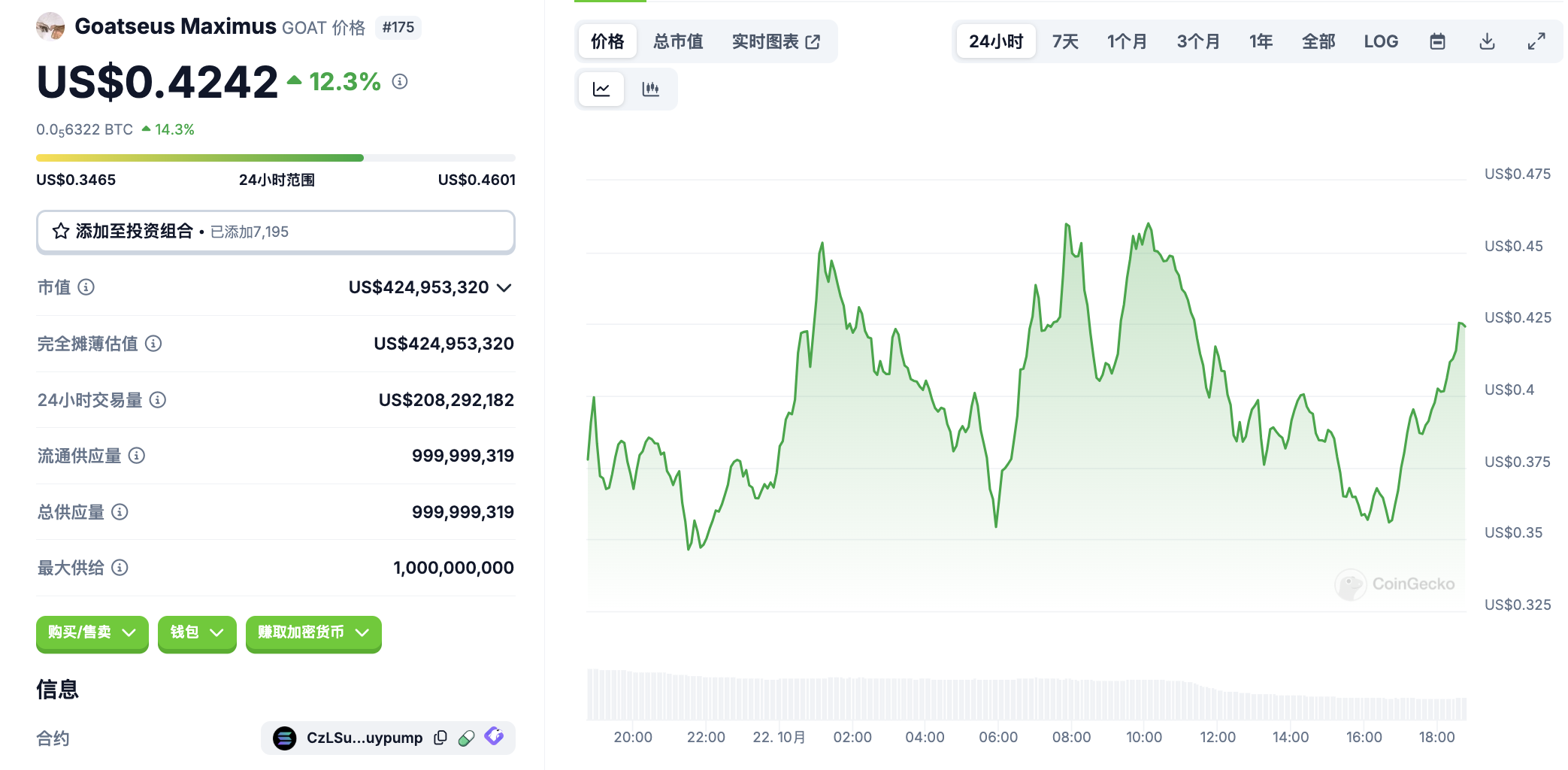Expand the market cap US$424,953,320 chevron

click(x=504, y=287)
